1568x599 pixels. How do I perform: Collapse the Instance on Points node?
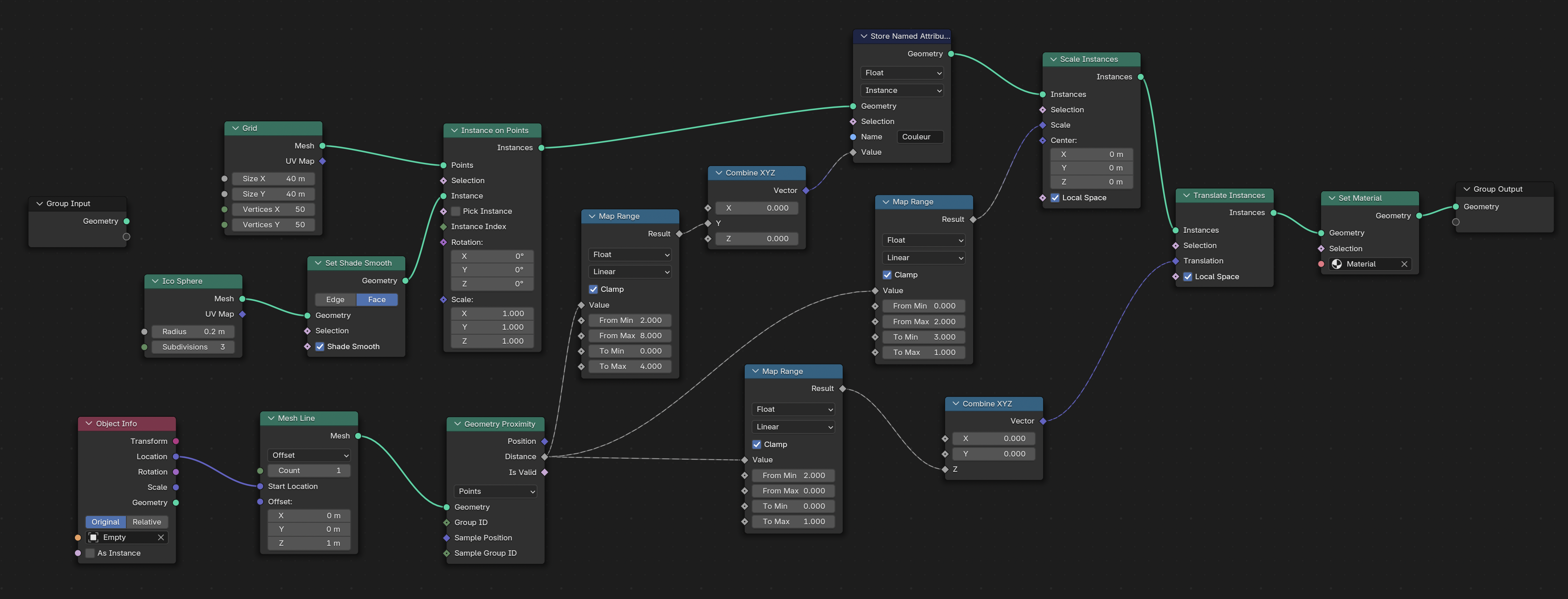[x=454, y=130]
